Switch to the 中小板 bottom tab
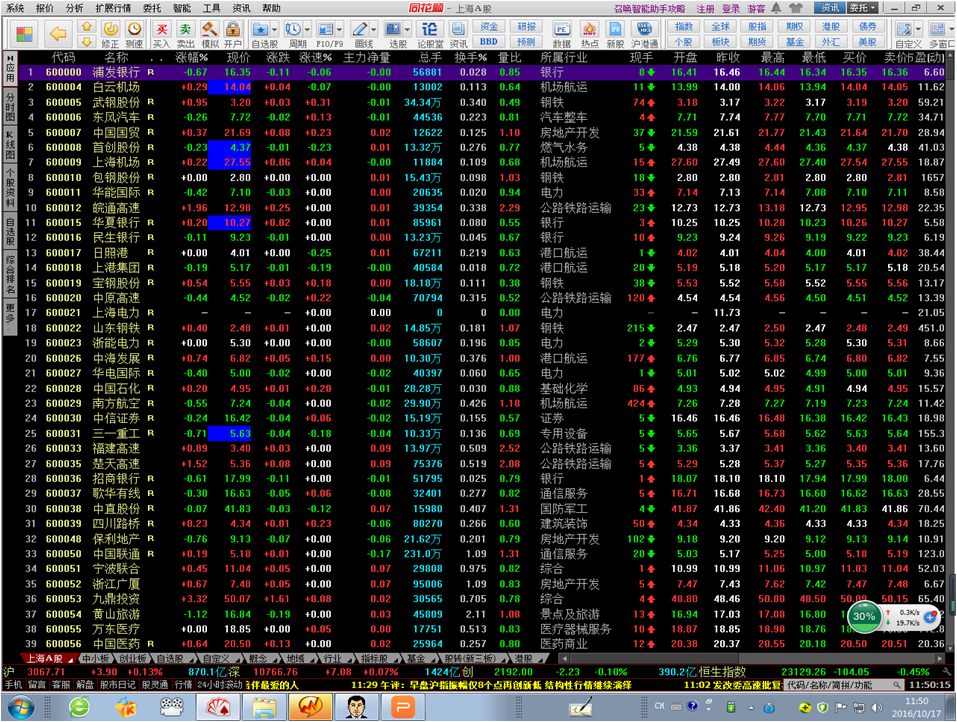Image resolution: width=957 pixels, height=722 pixels. [96, 659]
